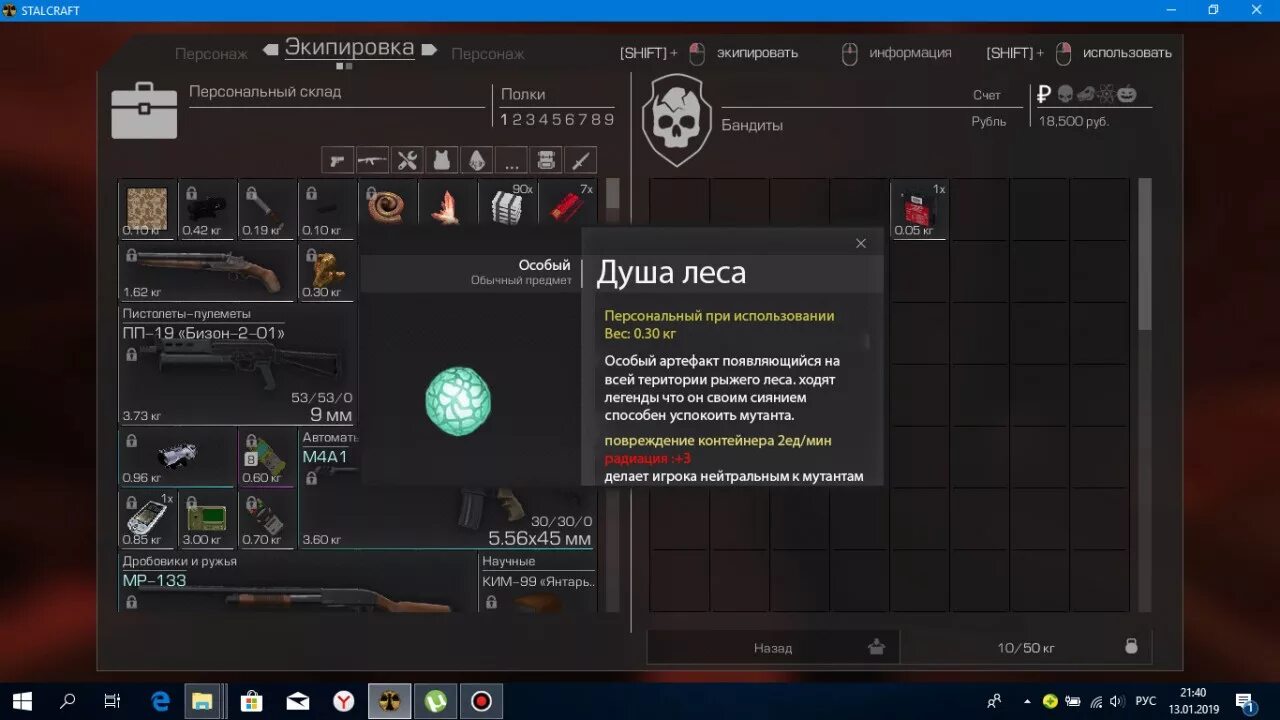Select the gold nugget artifact 0.30 кг
Viewport: 1280px width, 720px height.
tap(327, 271)
